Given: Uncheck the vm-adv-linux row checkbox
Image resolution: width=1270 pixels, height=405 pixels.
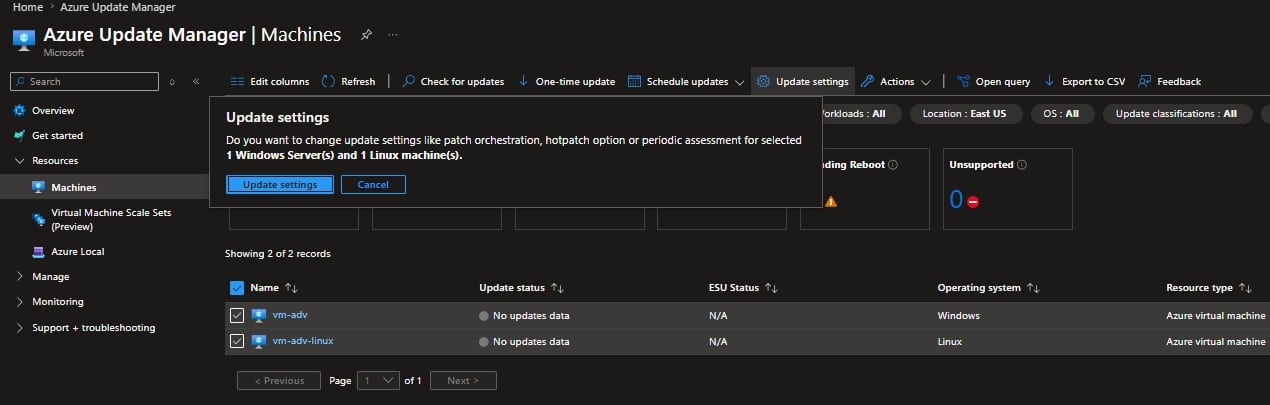Looking at the screenshot, I should click(x=237, y=341).
